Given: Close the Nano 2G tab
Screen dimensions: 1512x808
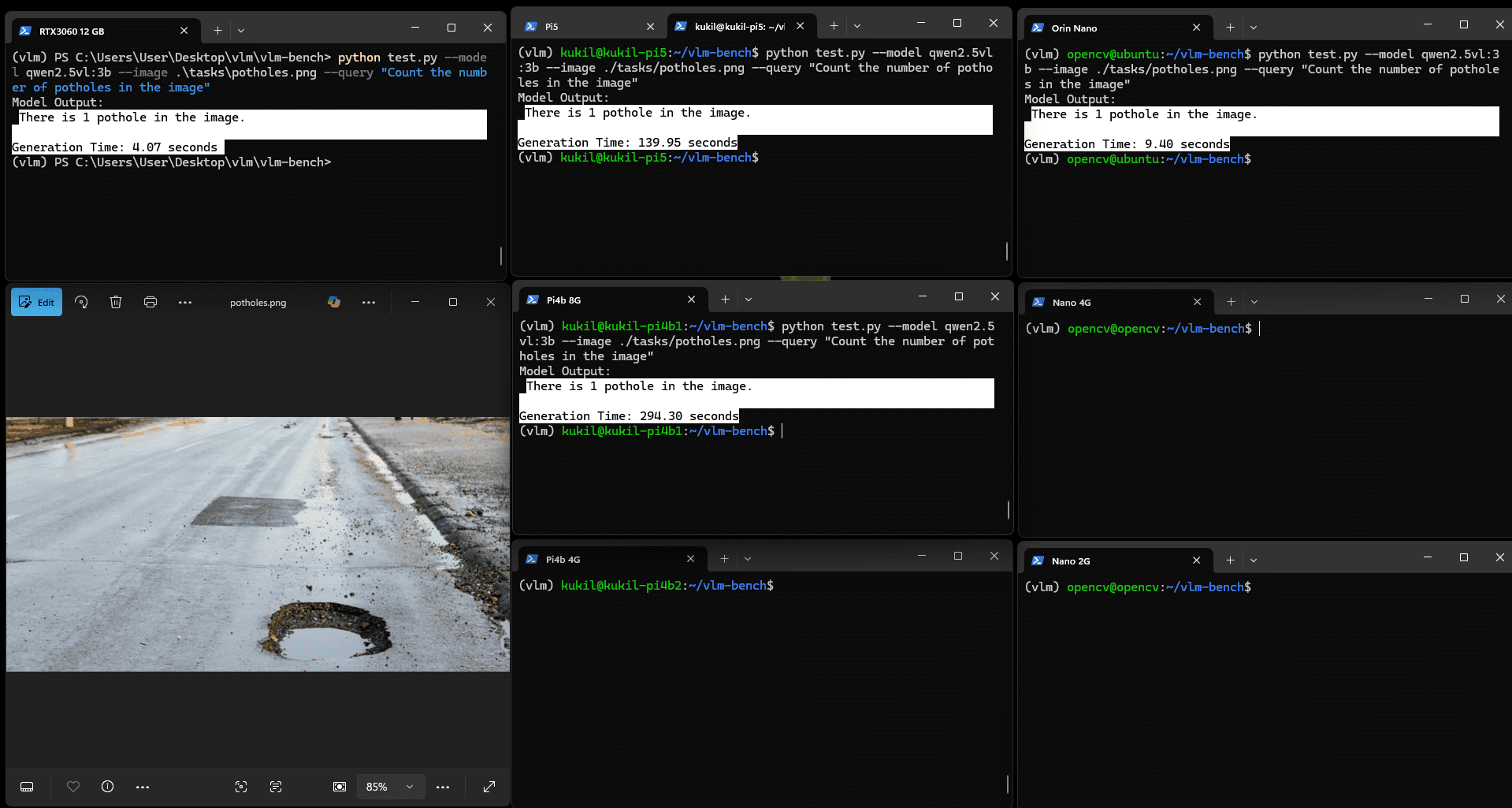Looking at the screenshot, I should coord(1196,560).
